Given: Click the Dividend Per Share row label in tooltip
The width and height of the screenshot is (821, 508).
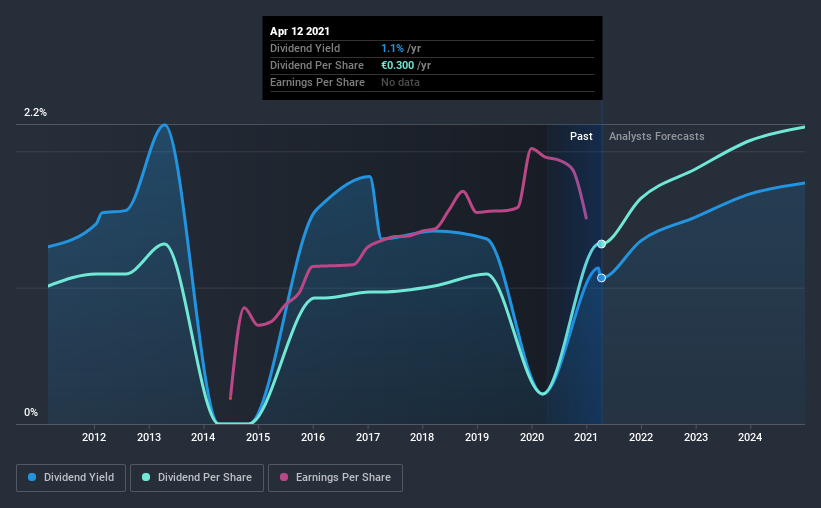Looking at the screenshot, I should tap(317, 65).
